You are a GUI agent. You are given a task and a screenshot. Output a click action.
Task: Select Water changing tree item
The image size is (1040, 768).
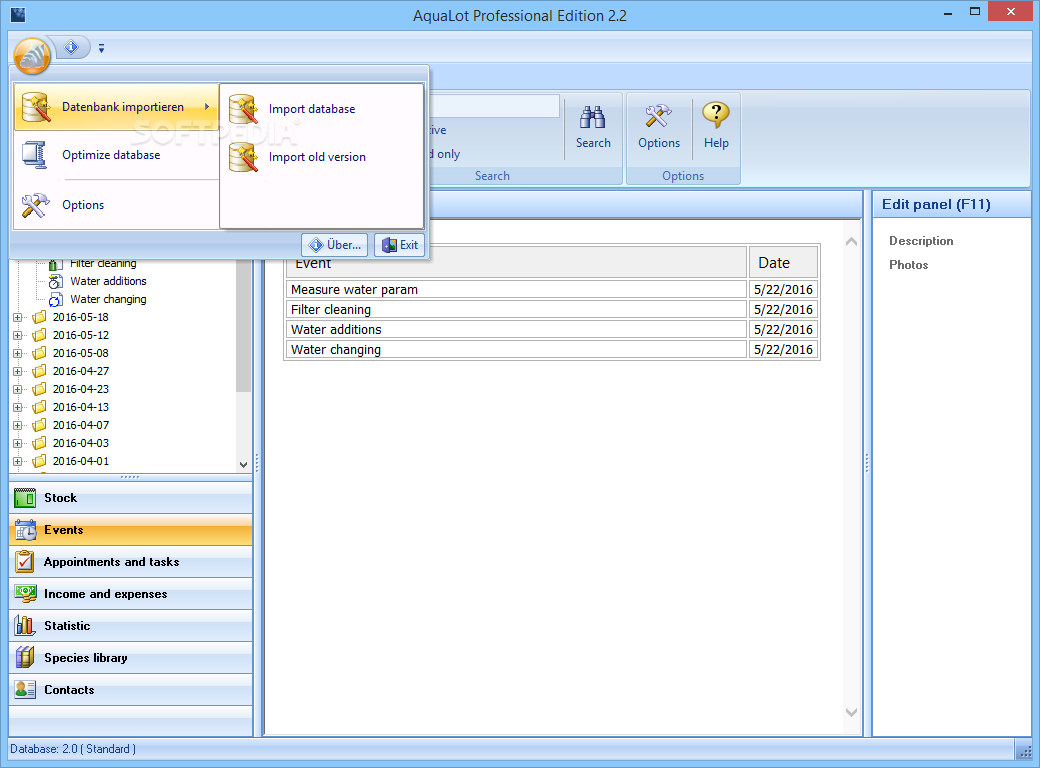(108, 299)
